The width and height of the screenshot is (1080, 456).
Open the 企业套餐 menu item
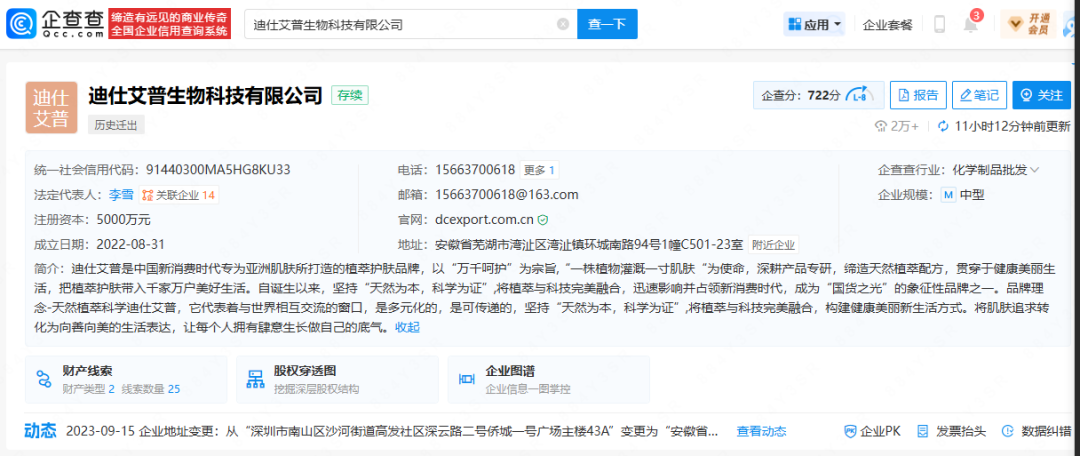887,25
